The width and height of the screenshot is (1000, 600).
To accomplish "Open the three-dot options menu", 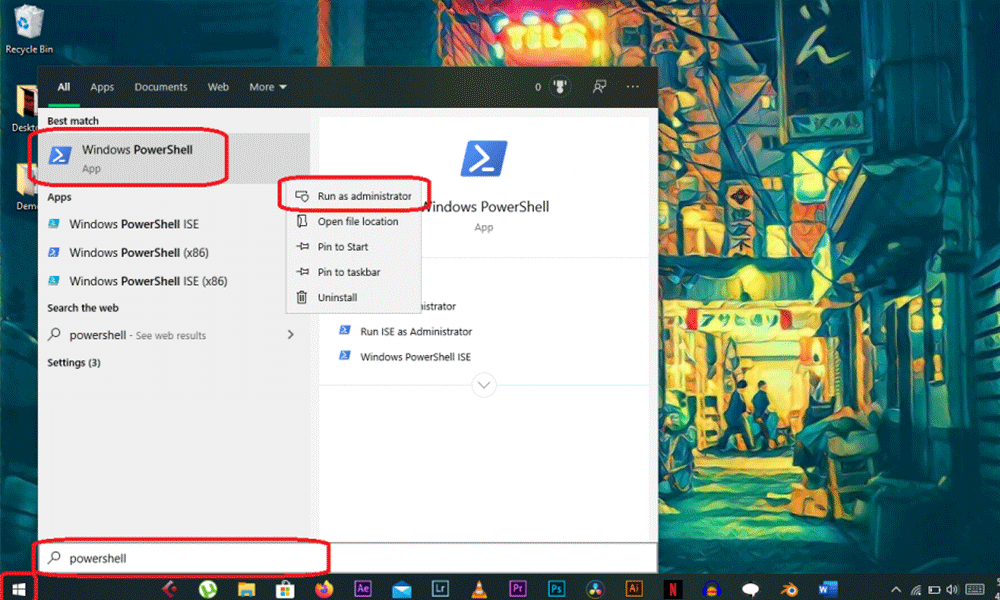I will click(632, 87).
